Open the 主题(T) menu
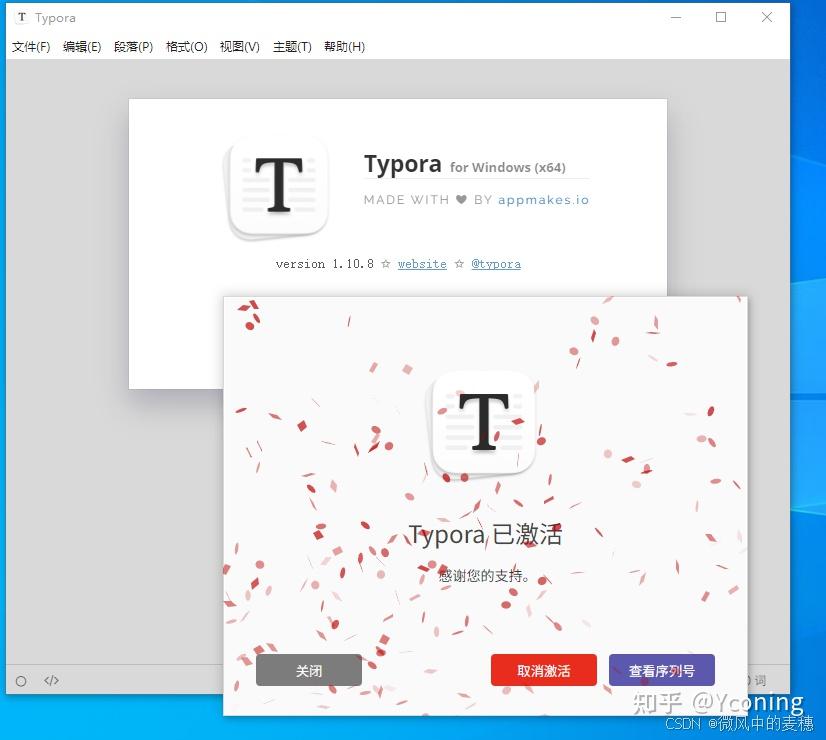 click(292, 46)
